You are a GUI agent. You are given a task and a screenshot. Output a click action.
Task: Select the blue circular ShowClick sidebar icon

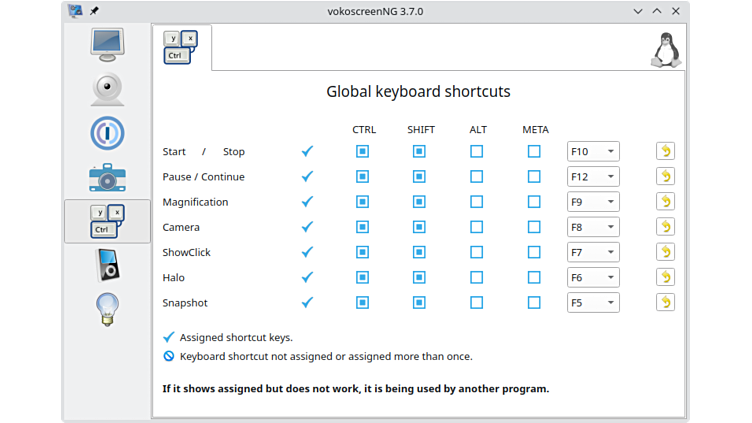(x=107, y=133)
